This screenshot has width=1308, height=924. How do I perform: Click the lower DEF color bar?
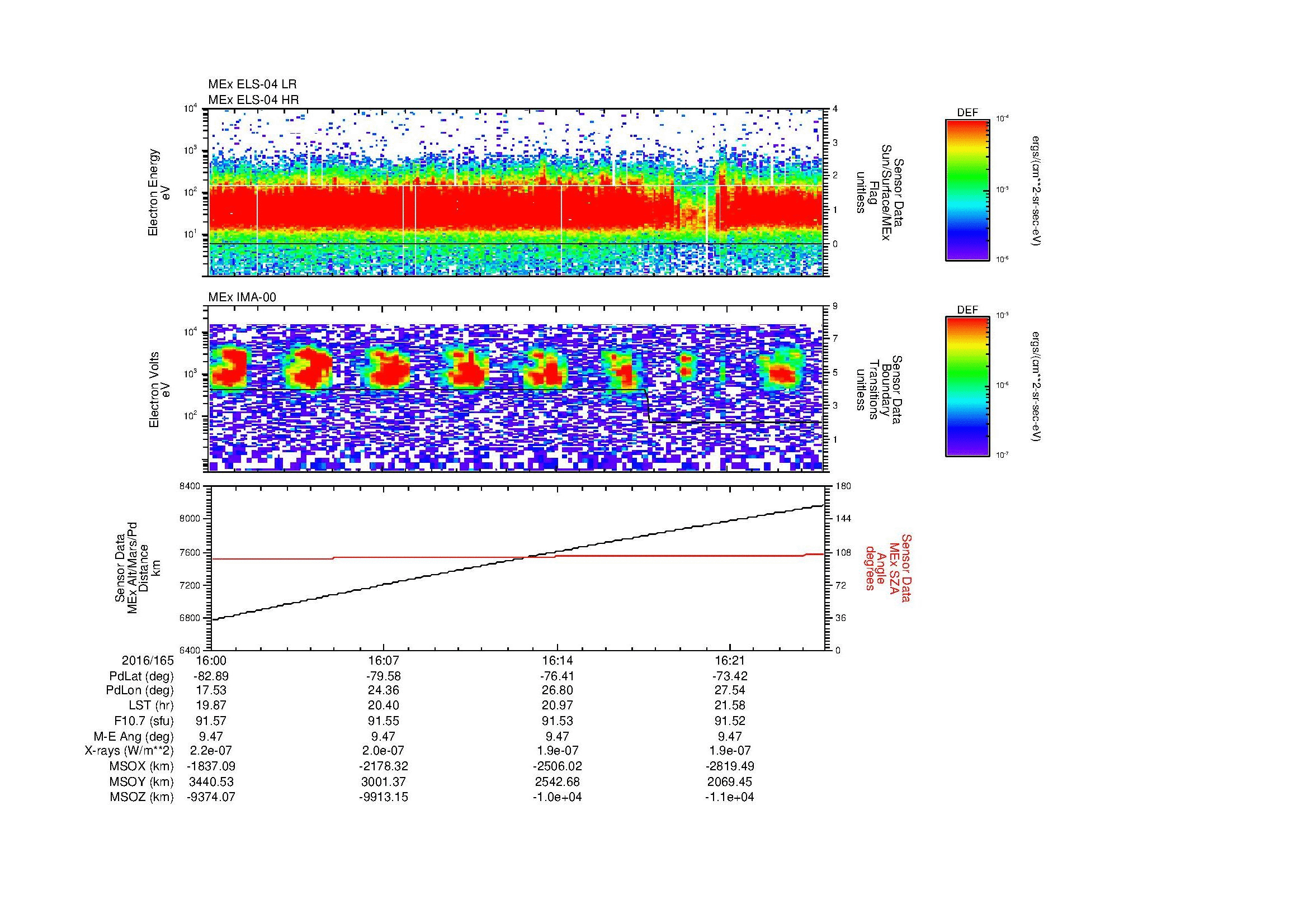pyautogui.click(x=967, y=387)
